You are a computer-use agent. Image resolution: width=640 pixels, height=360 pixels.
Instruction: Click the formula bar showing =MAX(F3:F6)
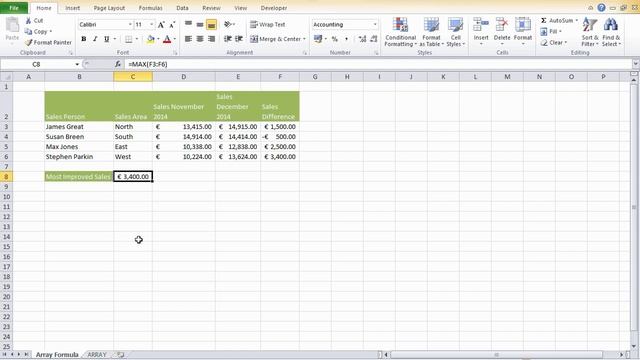[x=378, y=64]
